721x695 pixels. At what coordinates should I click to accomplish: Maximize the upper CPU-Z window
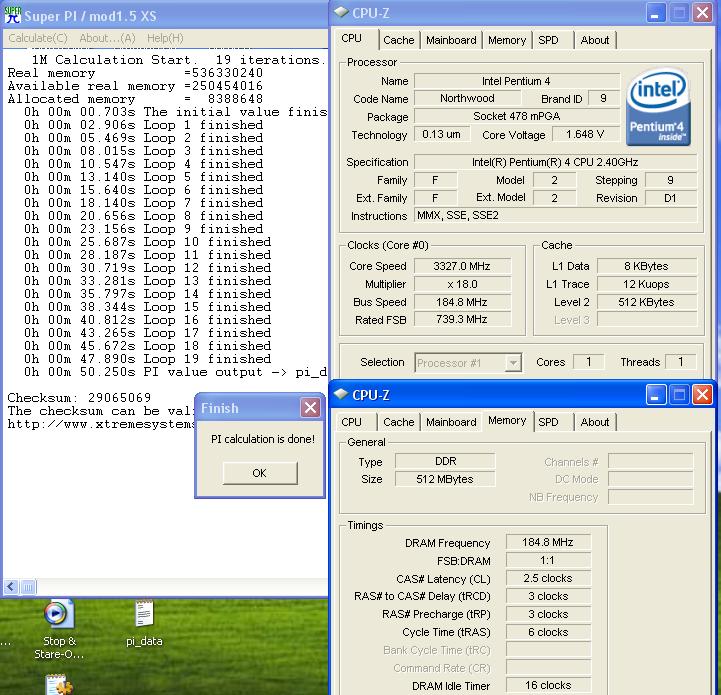[679, 13]
